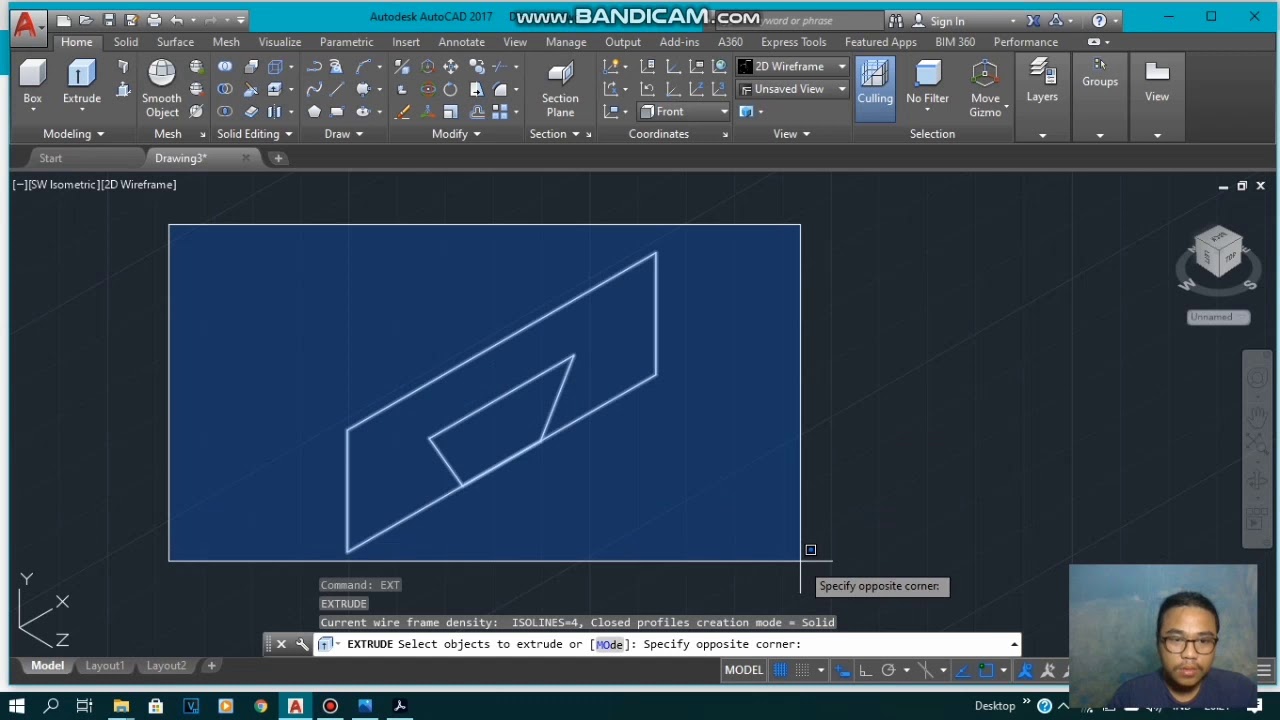This screenshot has height=720, width=1280.
Task: Select the Box solid tool
Action: pyautogui.click(x=32, y=82)
